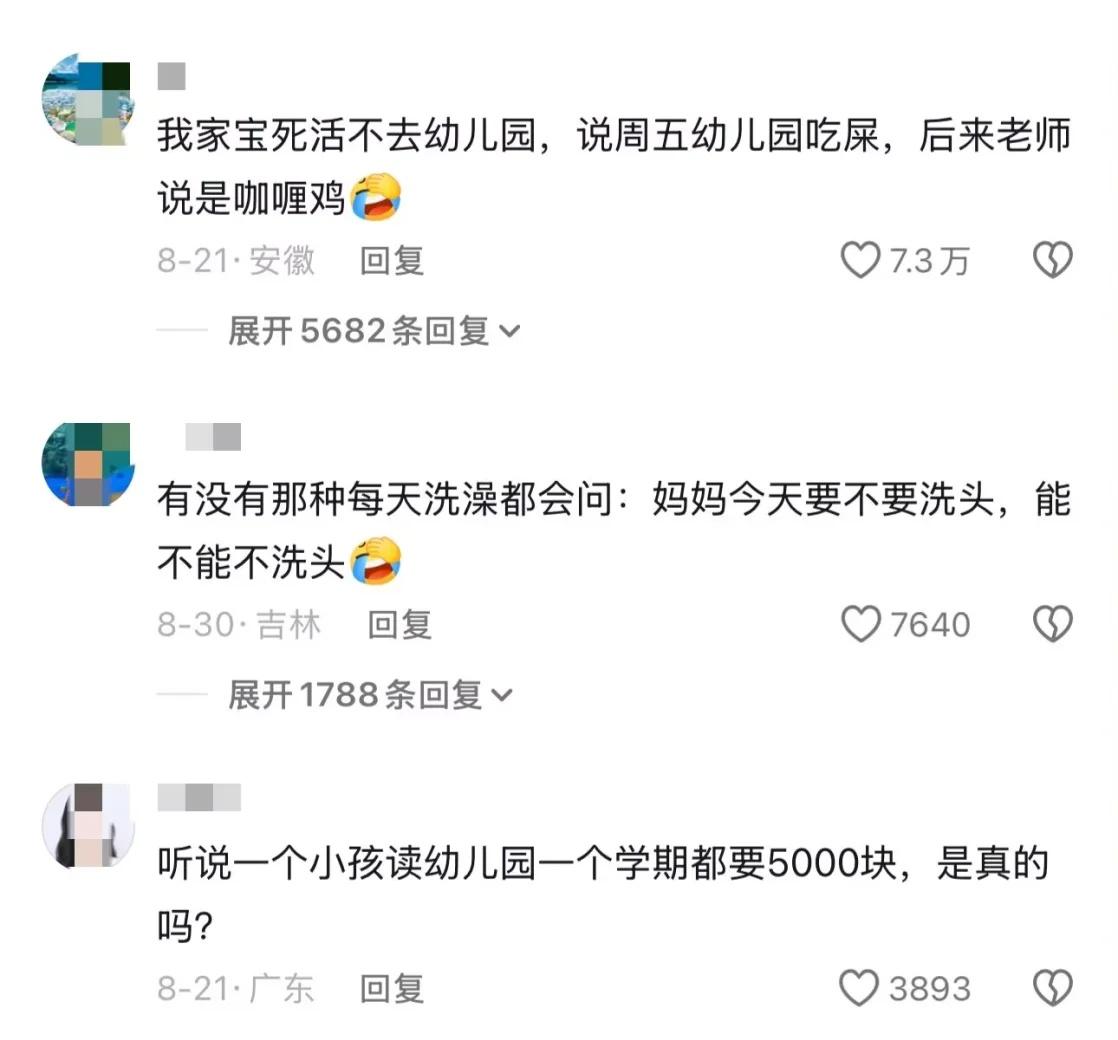Viewport: 1118px width, 1040px height.
Task: Click chevron next to 5682条回复
Action: tap(510, 331)
